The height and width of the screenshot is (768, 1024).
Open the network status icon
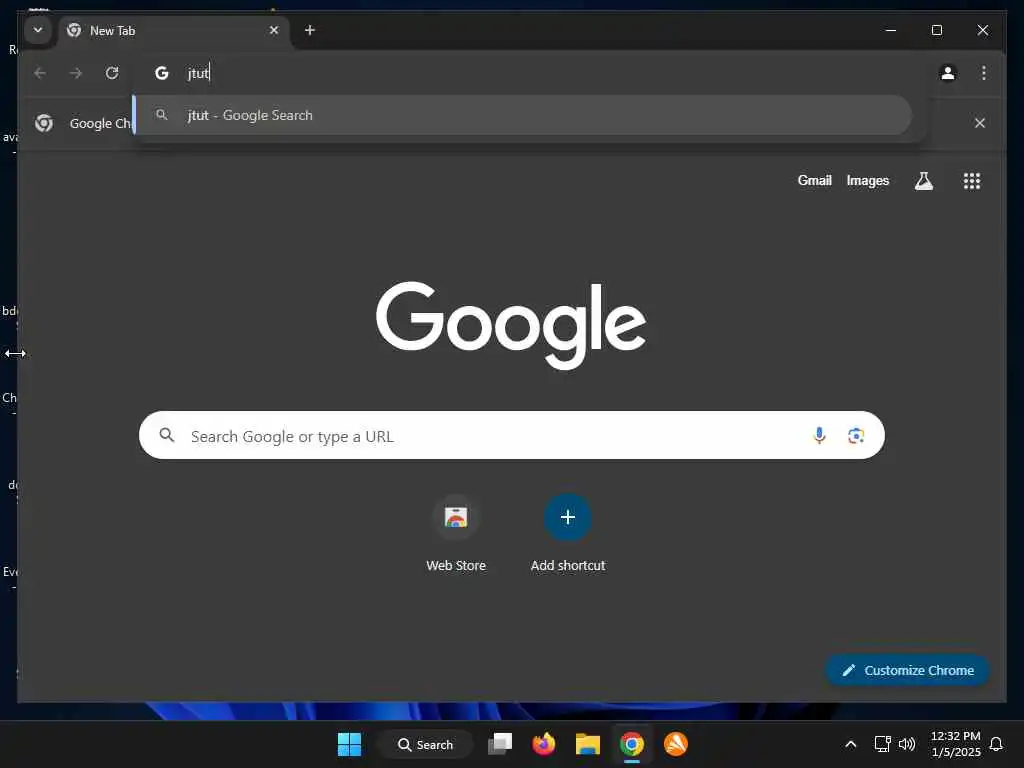click(882, 744)
